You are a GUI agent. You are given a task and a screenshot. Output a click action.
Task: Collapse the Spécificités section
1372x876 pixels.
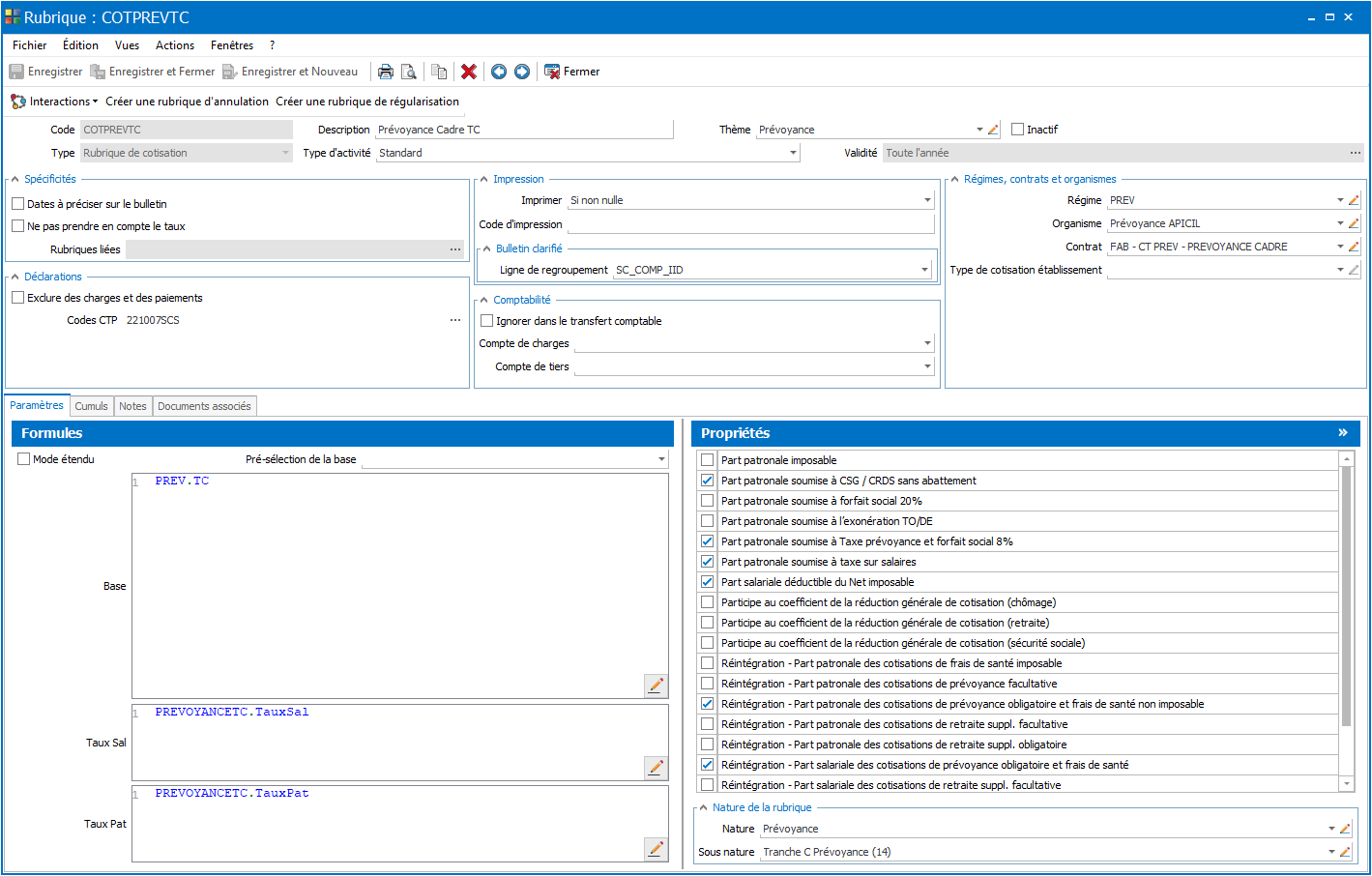(15, 179)
